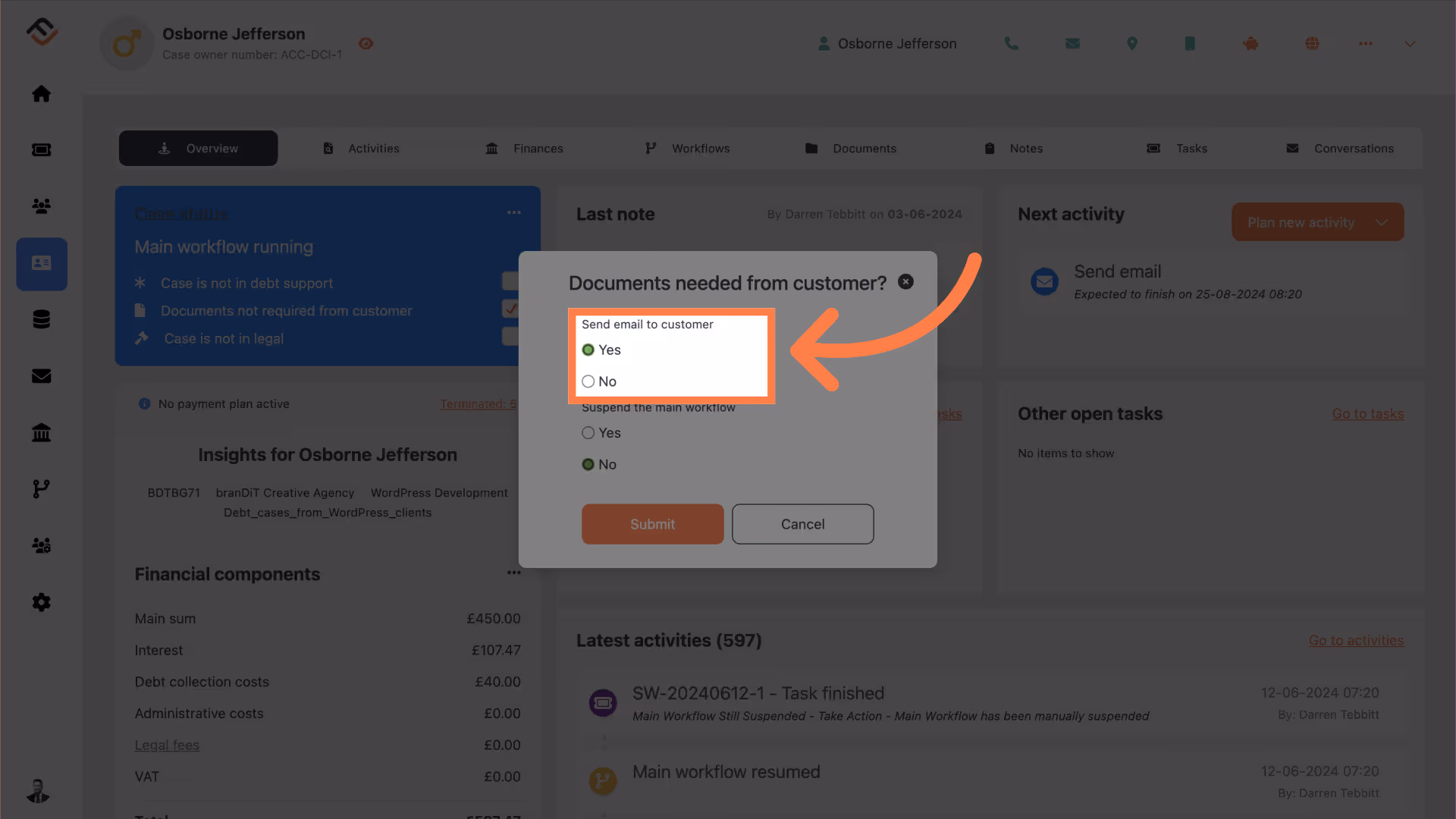Image resolution: width=1456 pixels, height=819 pixels.
Task: Close the Documents needed dialog
Action: click(905, 282)
